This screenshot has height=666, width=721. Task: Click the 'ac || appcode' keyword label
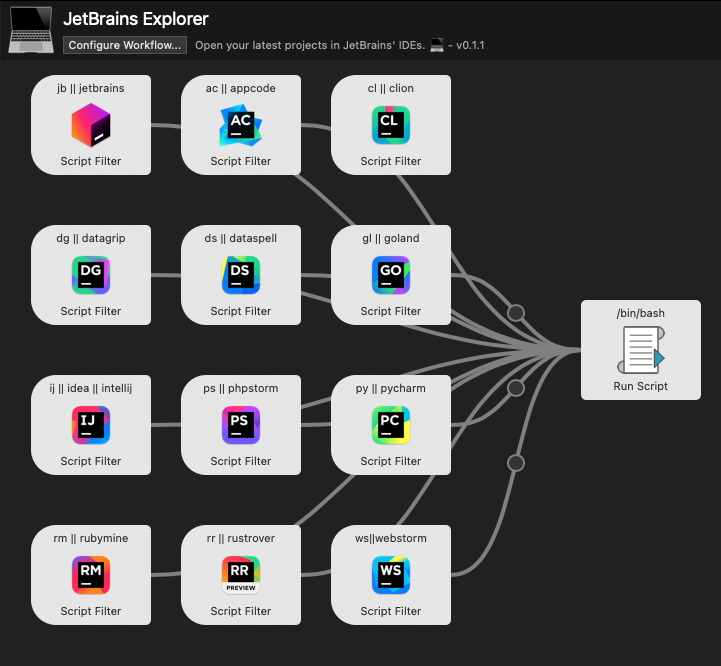click(240, 88)
